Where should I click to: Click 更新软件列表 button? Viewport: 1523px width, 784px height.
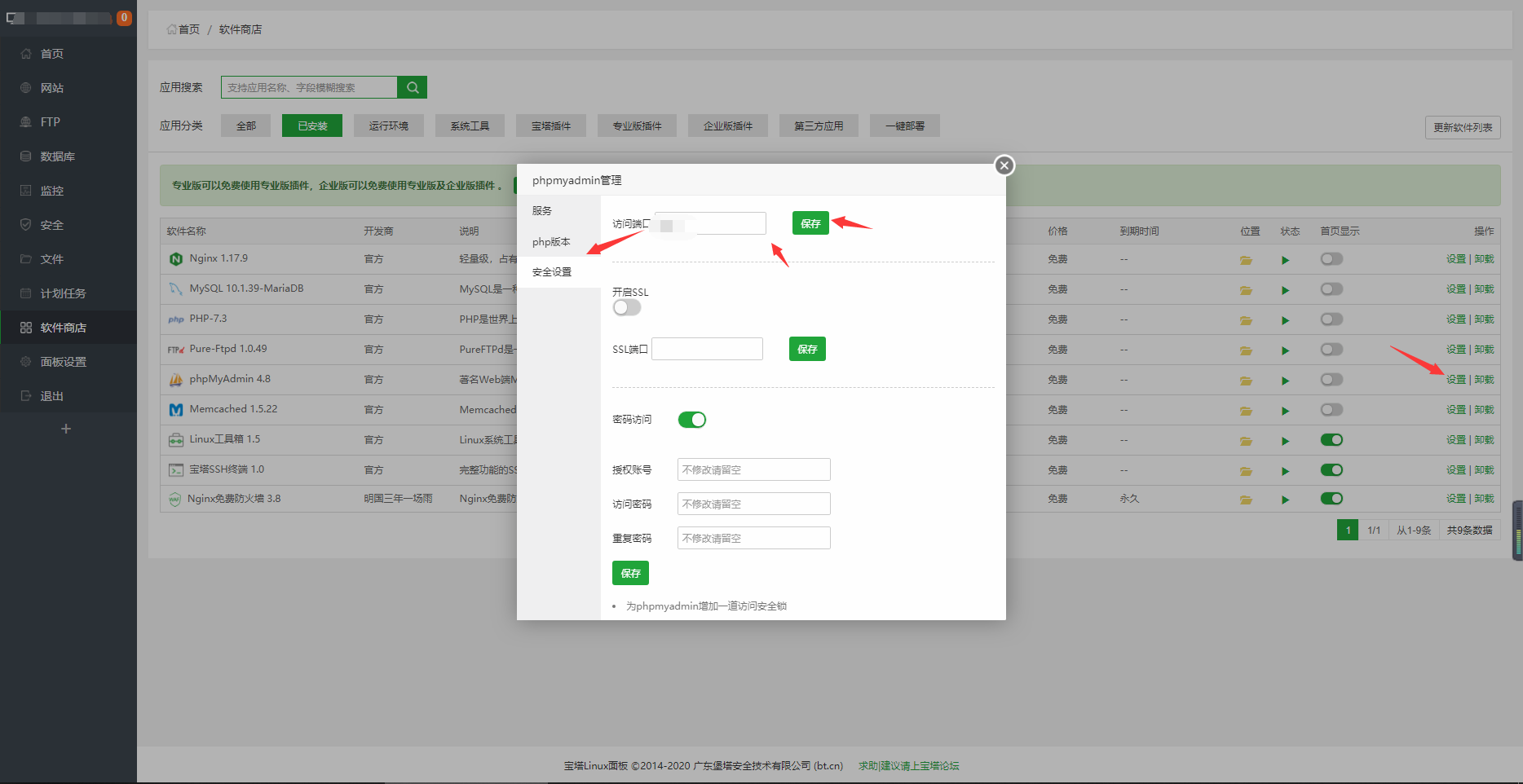click(1463, 127)
